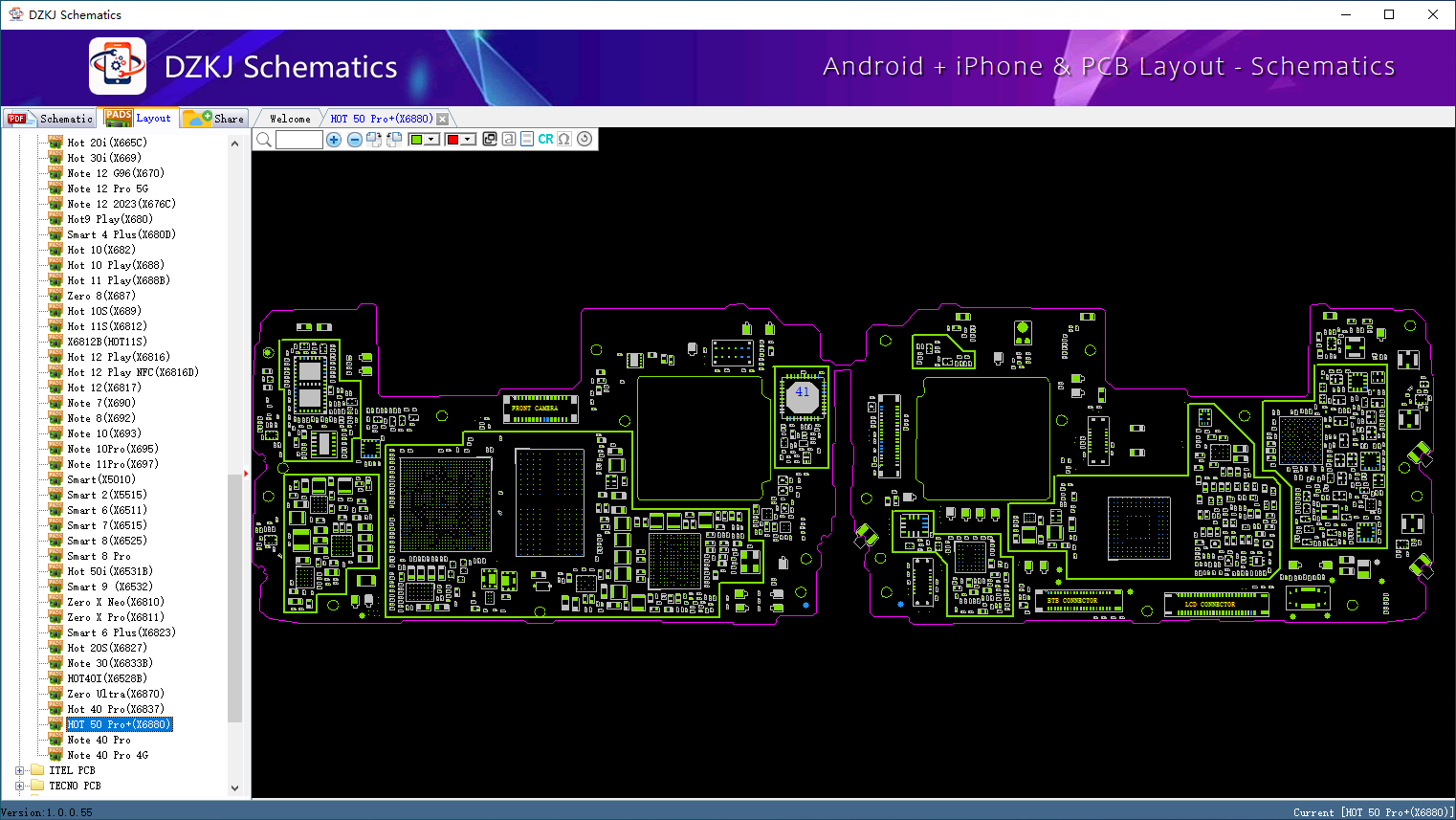Click the Current [HOT 50 Pro+(X6880)] status text
Image resolution: width=1456 pixels, height=820 pixels.
[x=1374, y=812]
